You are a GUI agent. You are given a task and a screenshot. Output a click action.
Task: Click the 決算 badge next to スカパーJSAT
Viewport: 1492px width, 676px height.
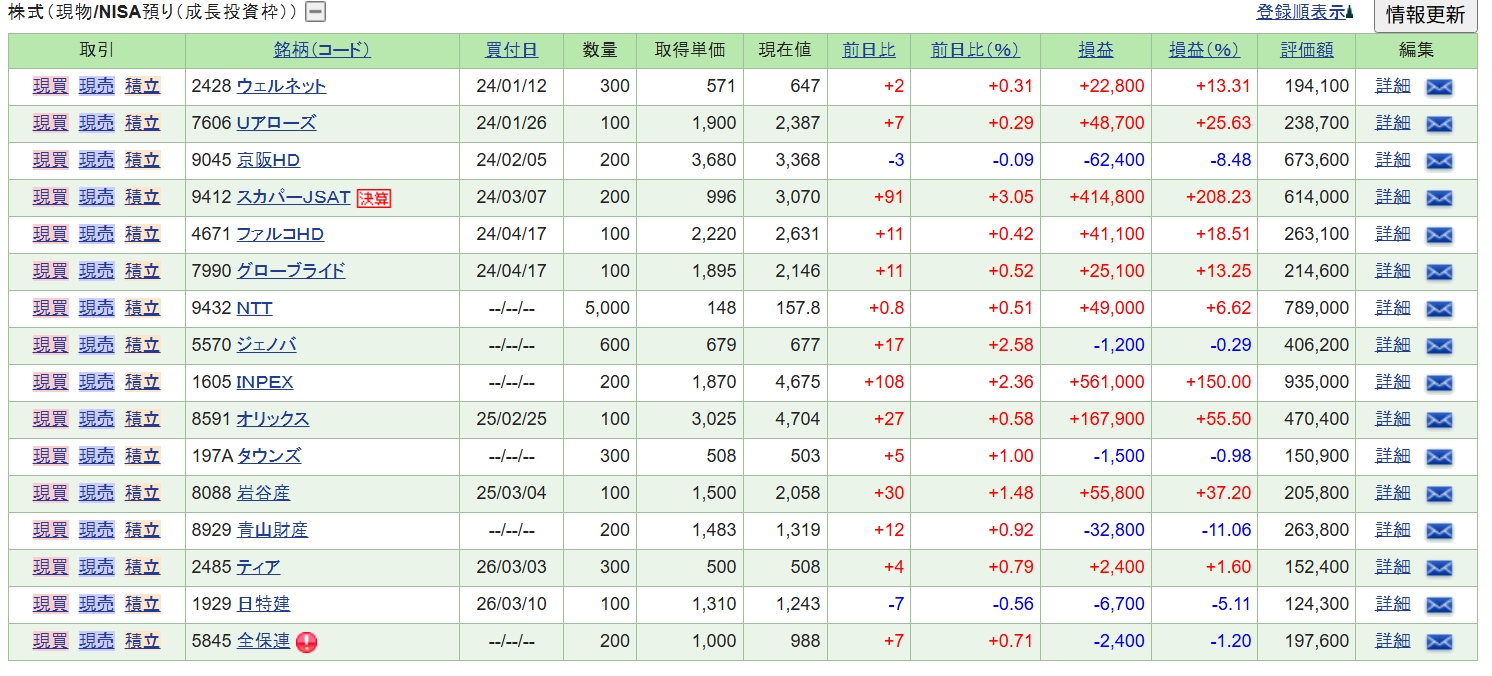[374, 198]
